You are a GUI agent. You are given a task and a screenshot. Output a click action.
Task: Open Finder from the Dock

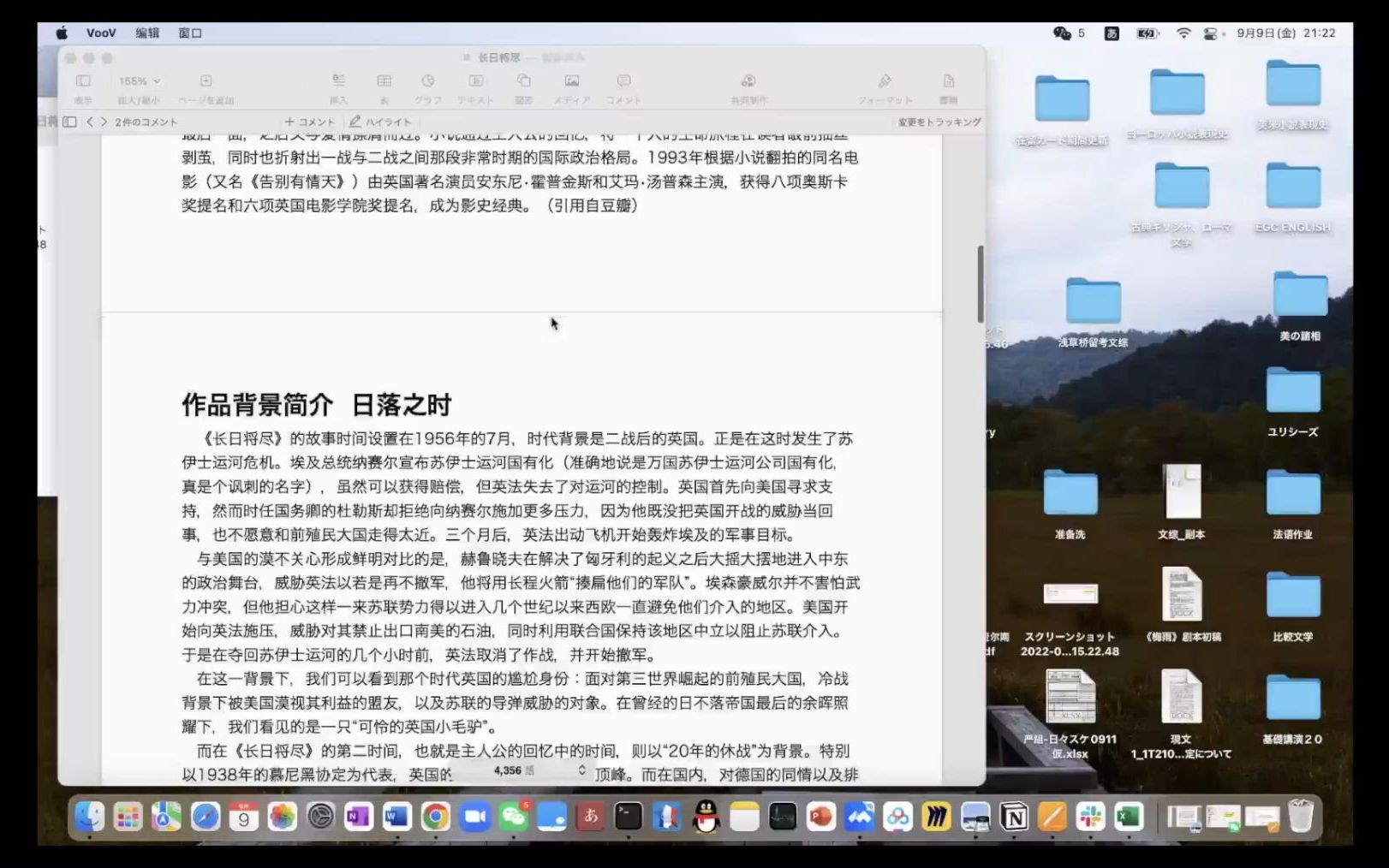tap(89, 817)
